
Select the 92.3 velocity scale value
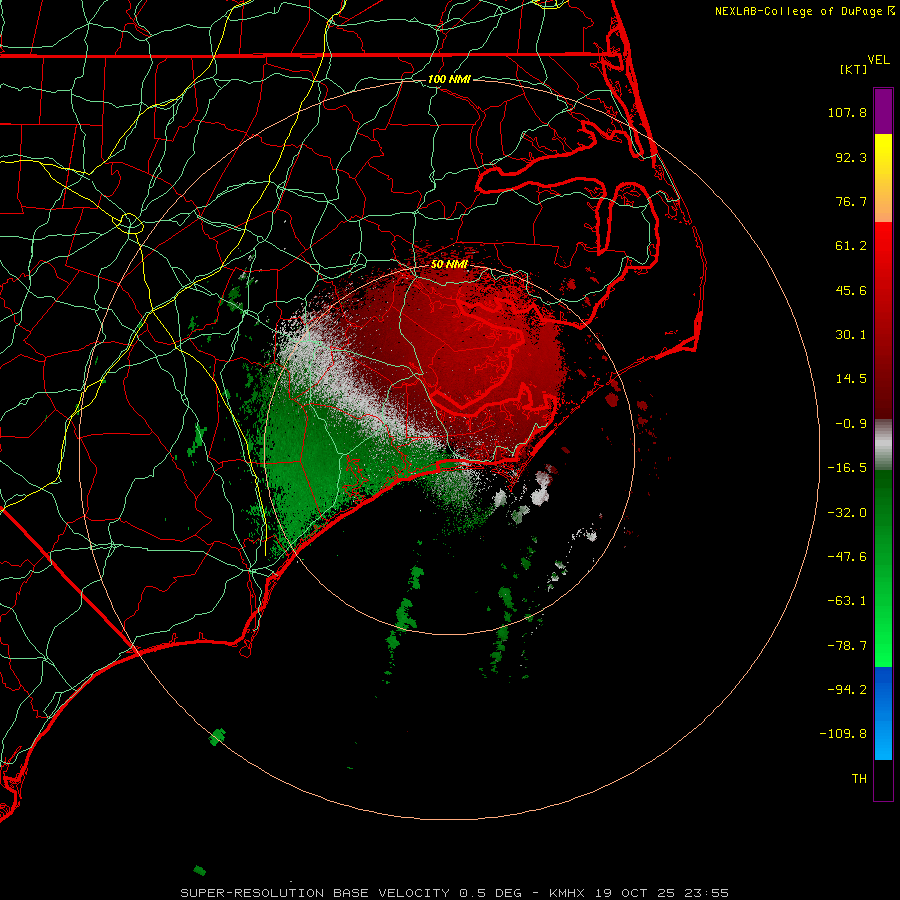(851, 157)
